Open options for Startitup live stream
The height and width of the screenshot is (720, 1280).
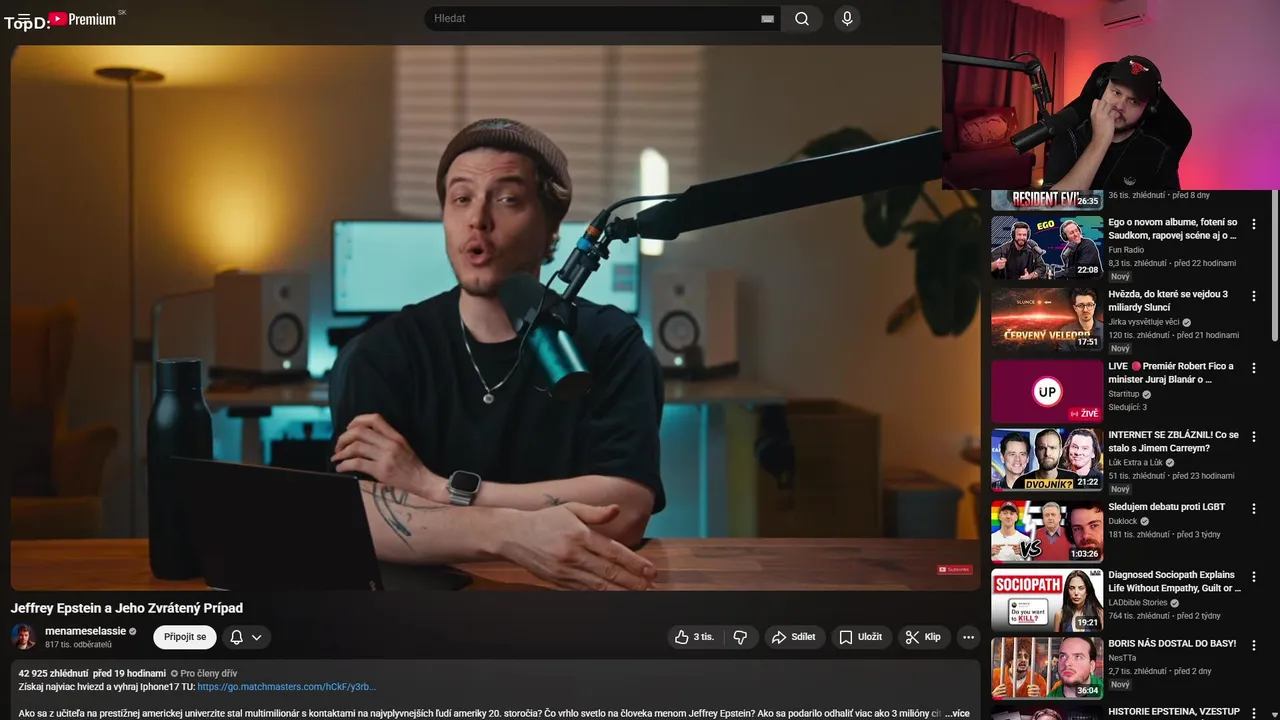(x=1254, y=368)
